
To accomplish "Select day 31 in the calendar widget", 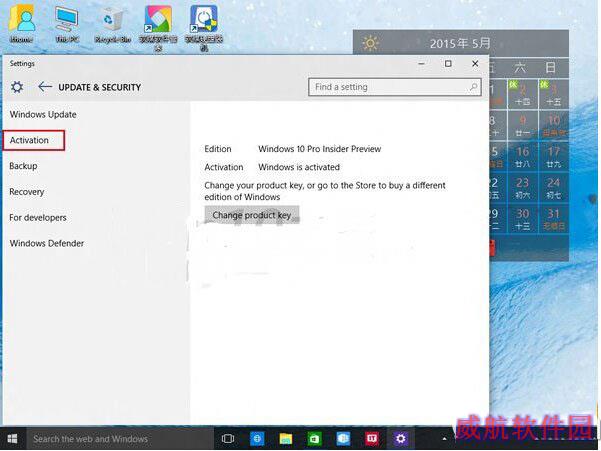I will [553, 218].
